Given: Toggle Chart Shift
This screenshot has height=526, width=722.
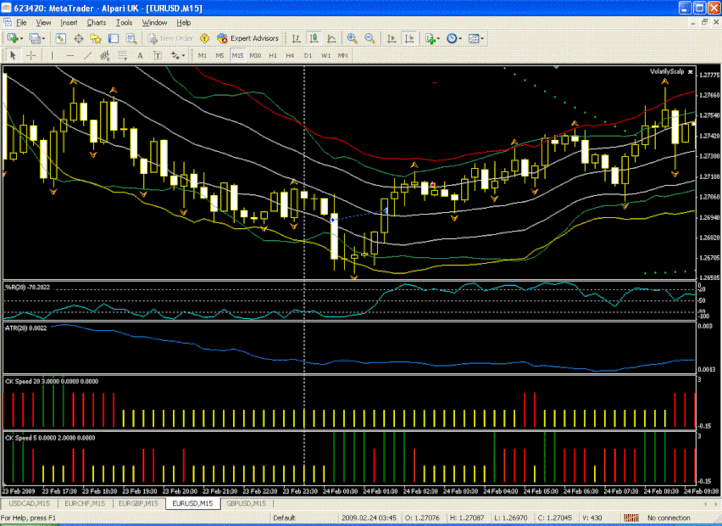Looking at the screenshot, I should (409, 39).
